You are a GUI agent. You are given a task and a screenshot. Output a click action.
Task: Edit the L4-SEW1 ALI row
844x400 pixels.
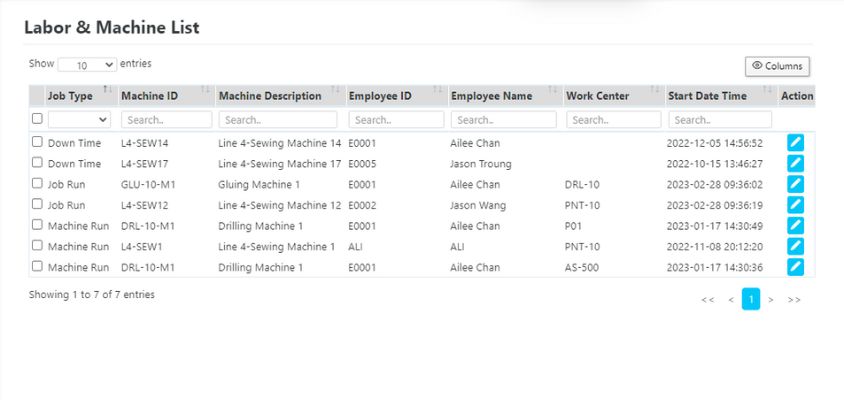pyautogui.click(x=795, y=246)
